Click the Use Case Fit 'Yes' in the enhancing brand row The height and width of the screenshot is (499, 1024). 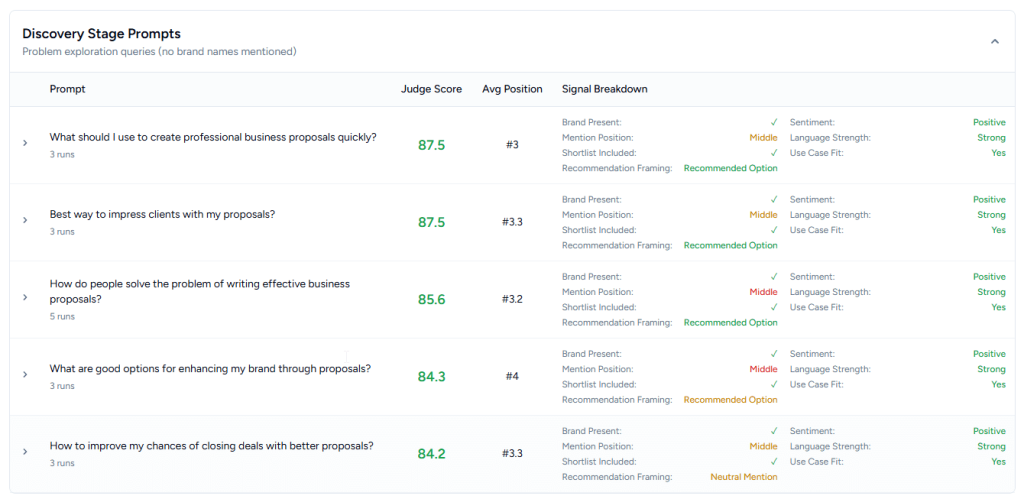tap(999, 385)
